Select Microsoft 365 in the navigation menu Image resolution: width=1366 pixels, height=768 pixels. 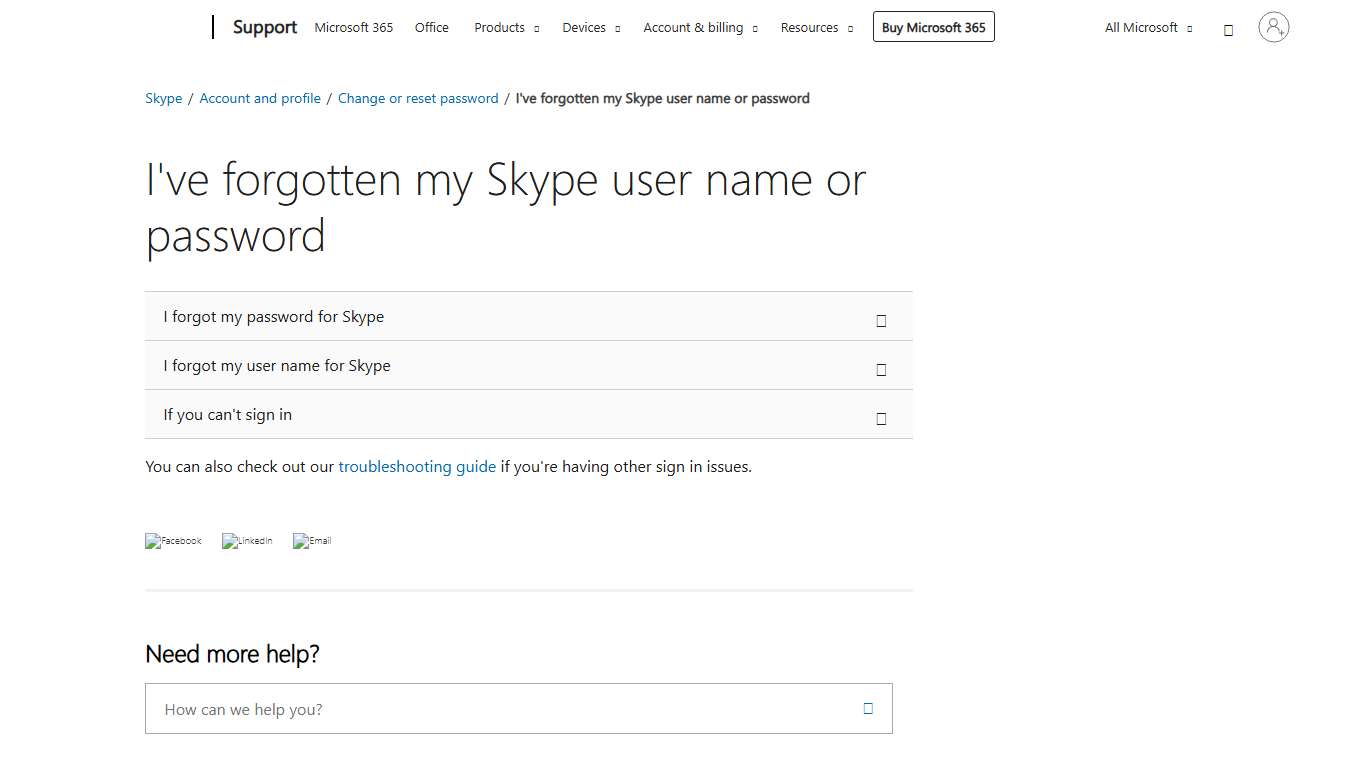point(353,27)
